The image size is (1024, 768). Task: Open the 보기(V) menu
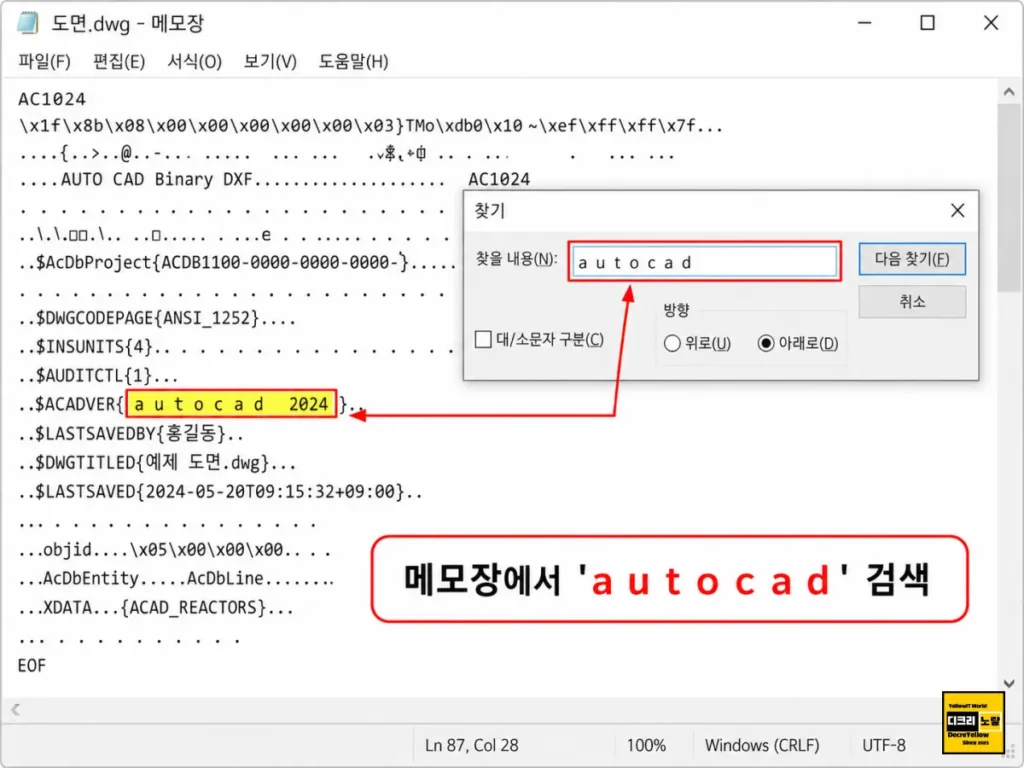tap(270, 61)
